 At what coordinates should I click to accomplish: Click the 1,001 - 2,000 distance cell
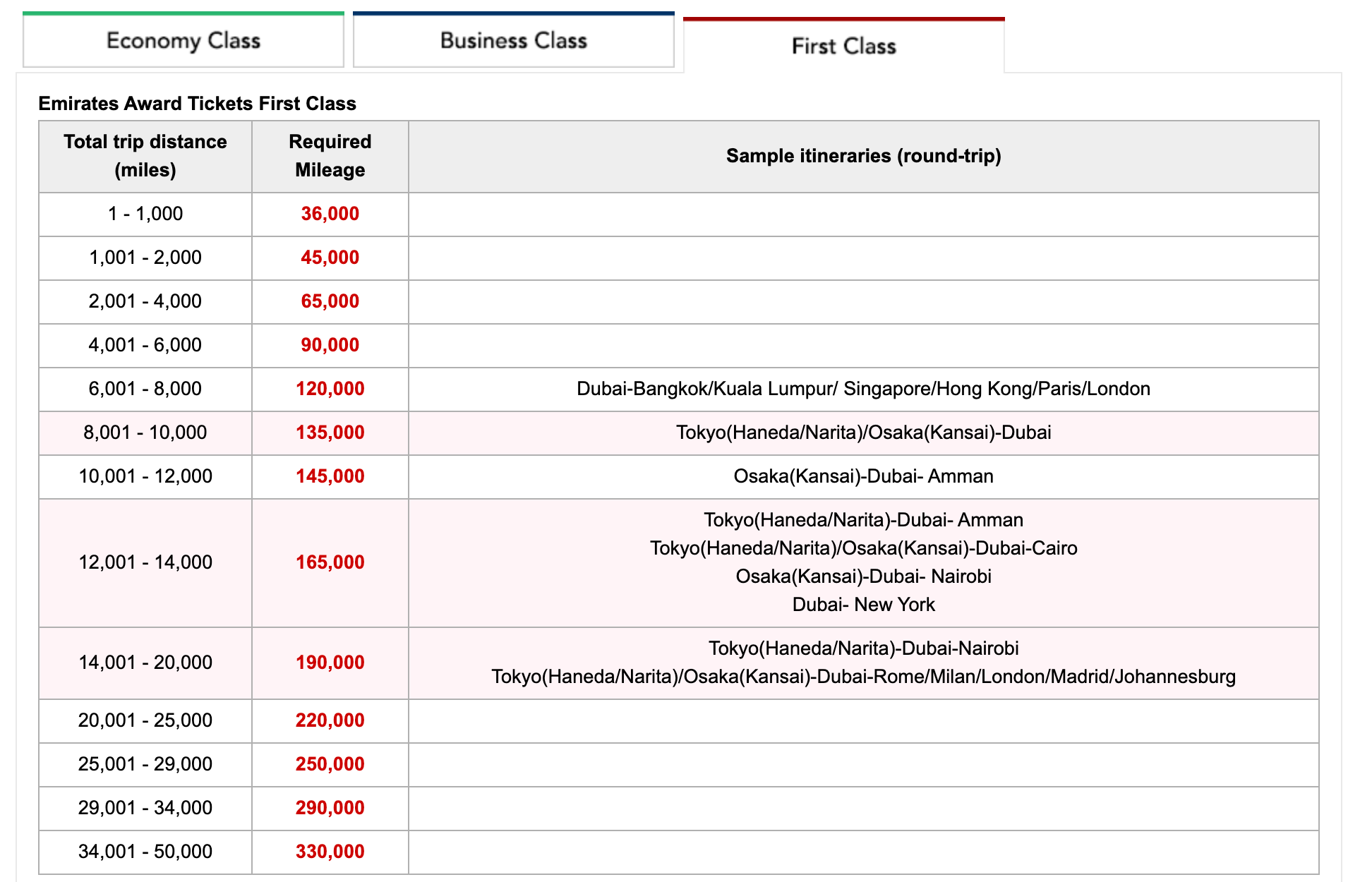coord(145,258)
